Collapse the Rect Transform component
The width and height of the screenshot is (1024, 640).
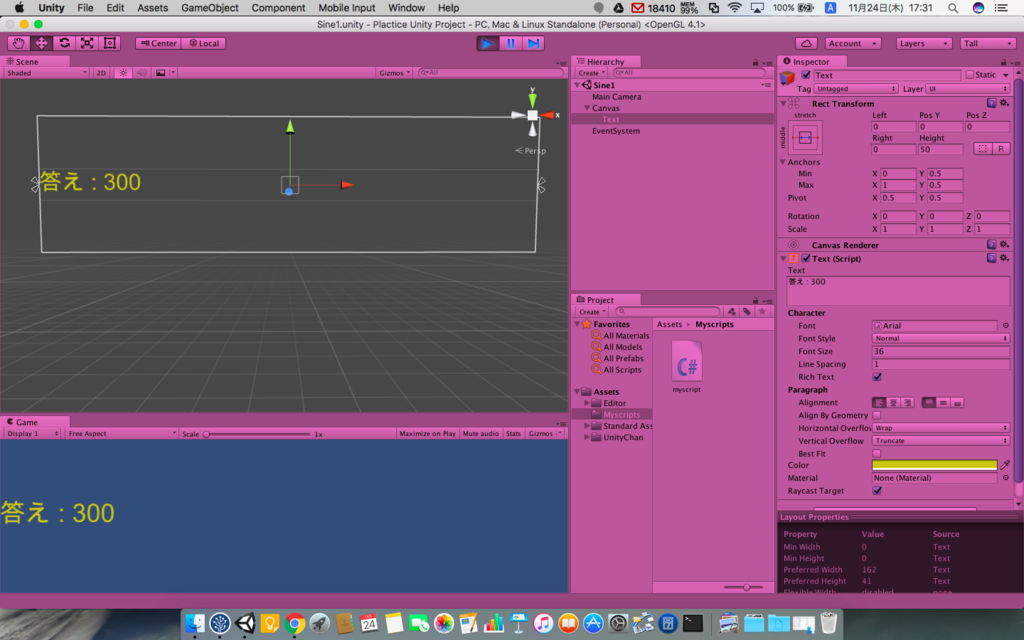pyautogui.click(x=783, y=103)
